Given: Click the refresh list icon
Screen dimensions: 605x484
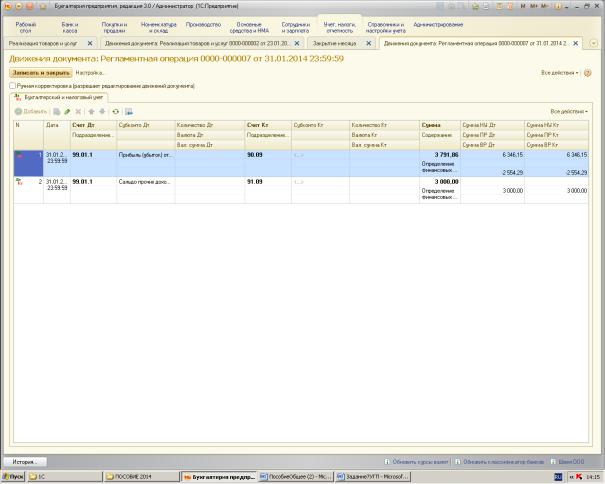Looking at the screenshot, I should [115, 112].
